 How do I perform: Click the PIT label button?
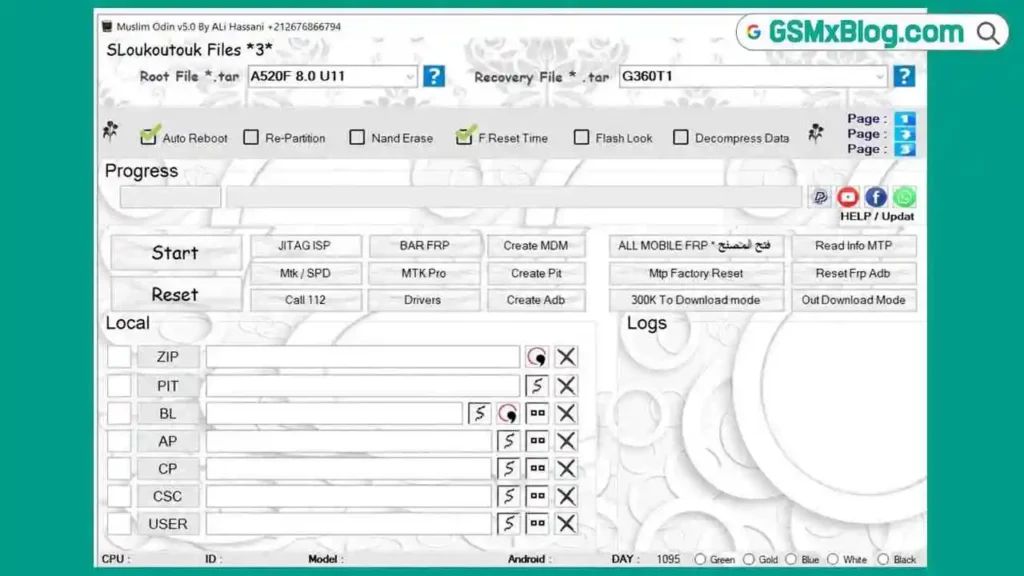[x=168, y=385]
